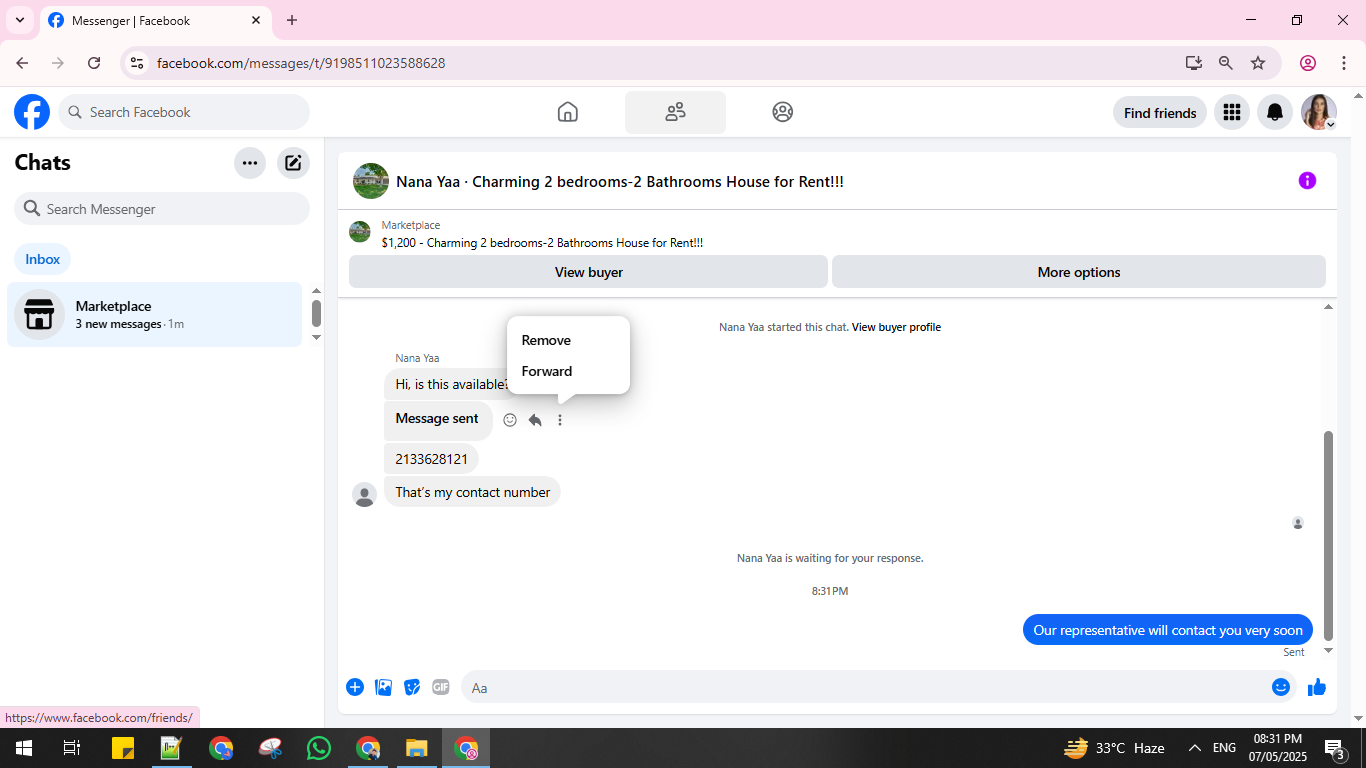The image size is (1366, 768).
Task: Open Chats options three-dot icon
Action: (250, 163)
